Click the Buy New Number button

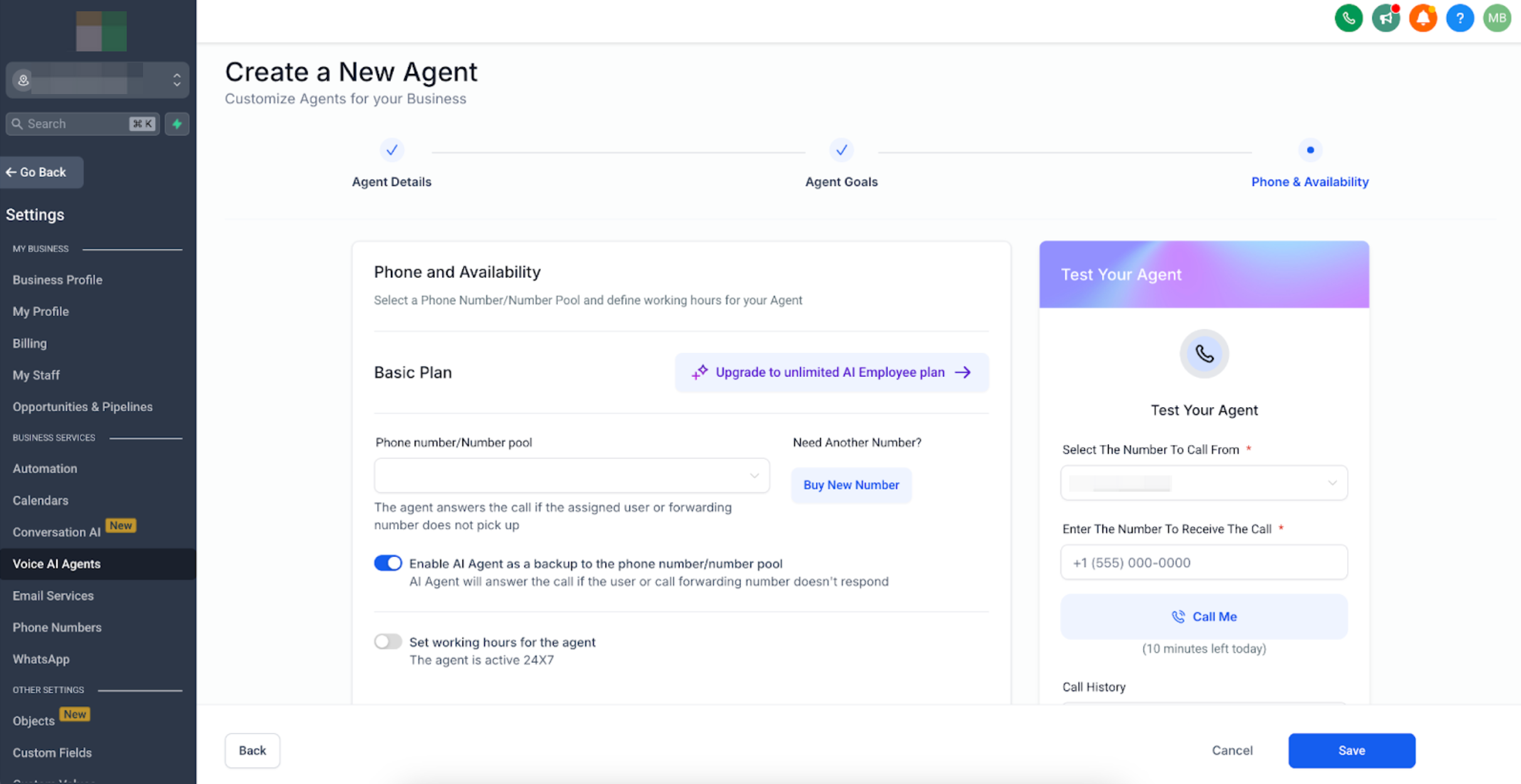click(x=851, y=485)
